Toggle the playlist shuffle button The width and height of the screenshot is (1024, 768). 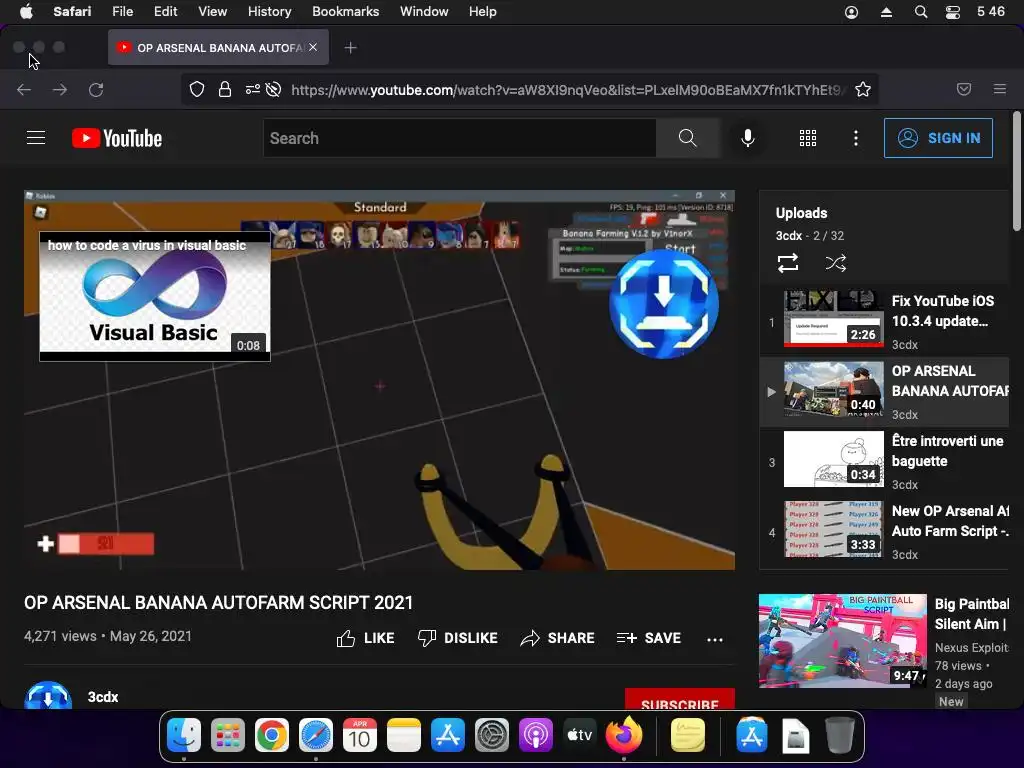coord(835,263)
